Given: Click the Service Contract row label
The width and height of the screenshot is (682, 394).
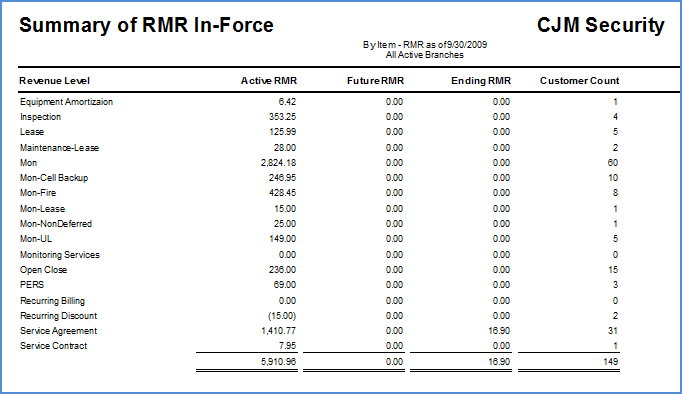Looking at the screenshot, I should (x=53, y=346).
